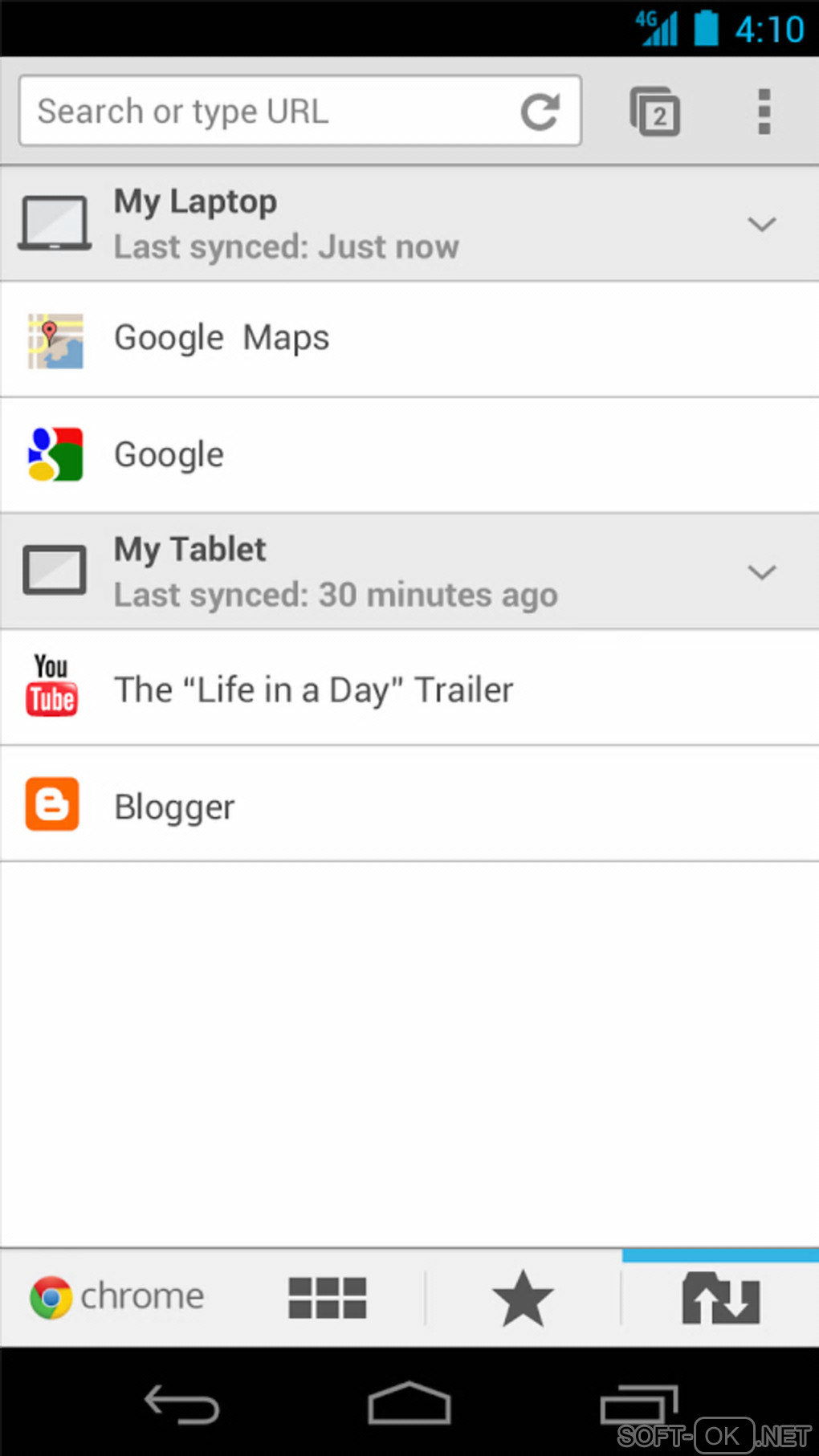Tap the My Laptop device icon
The width and height of the screenshot is (819, 1456).
(55, 223)
